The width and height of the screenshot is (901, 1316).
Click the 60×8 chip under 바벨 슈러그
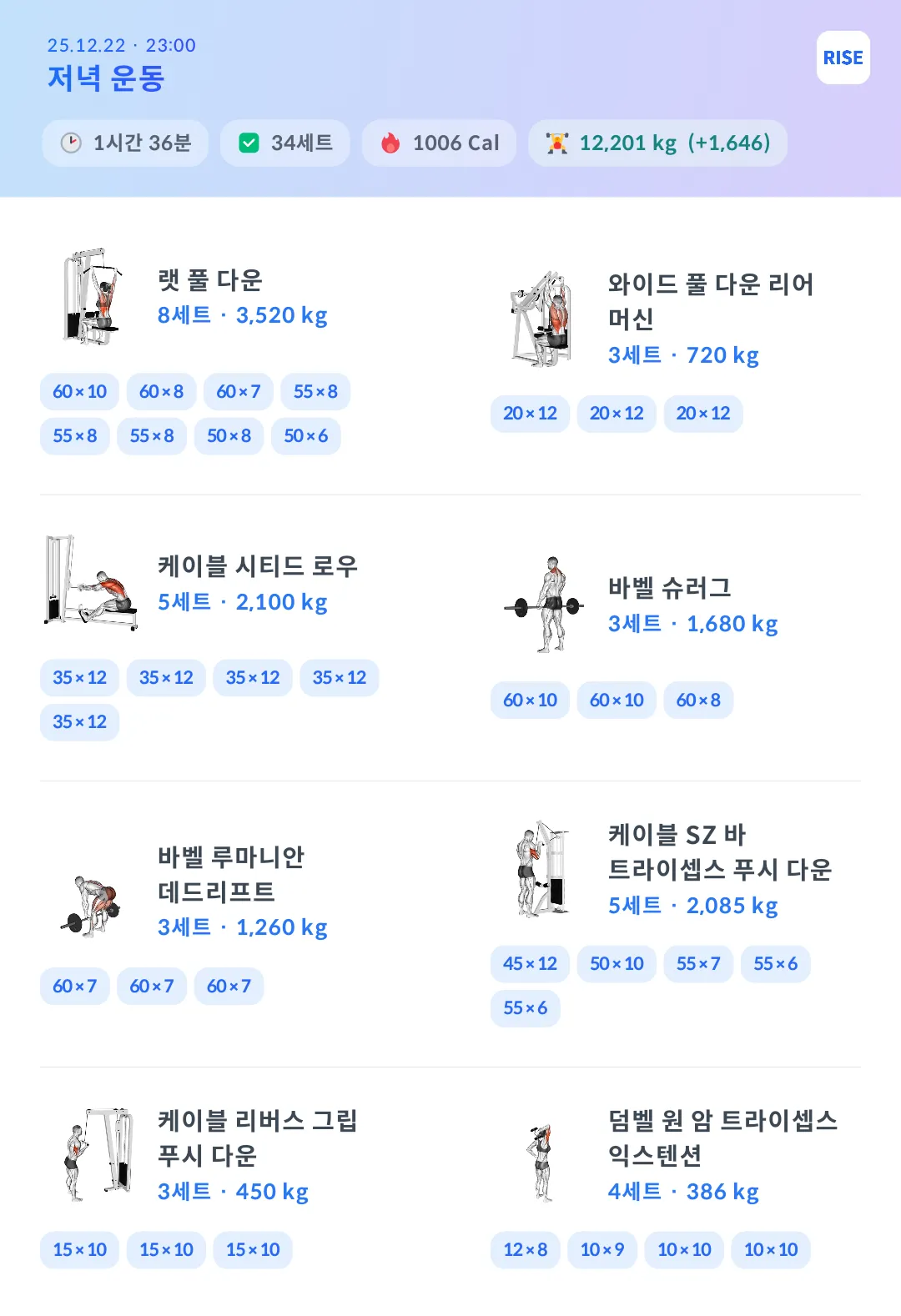pos(698,701)
